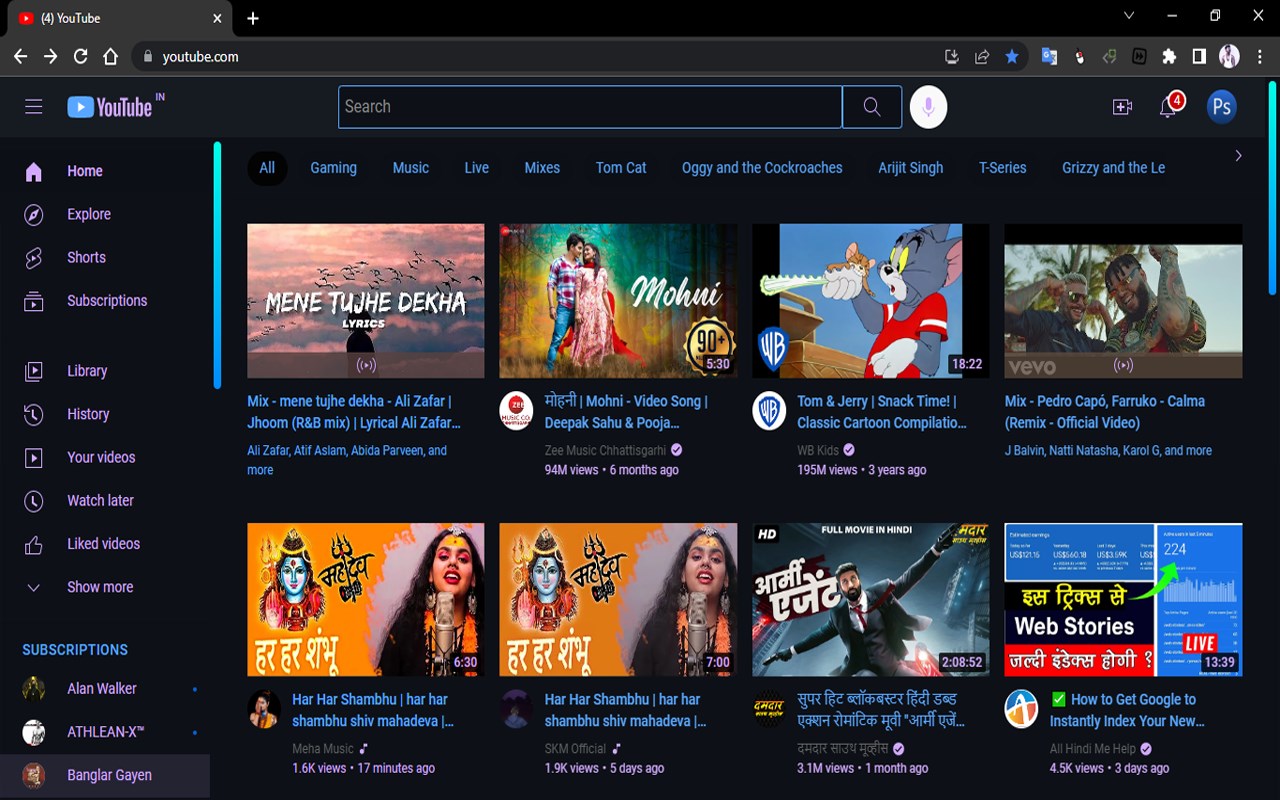
Task: Click the sidebar's cyan scrollbar
Action: click(x=217, y=265)
